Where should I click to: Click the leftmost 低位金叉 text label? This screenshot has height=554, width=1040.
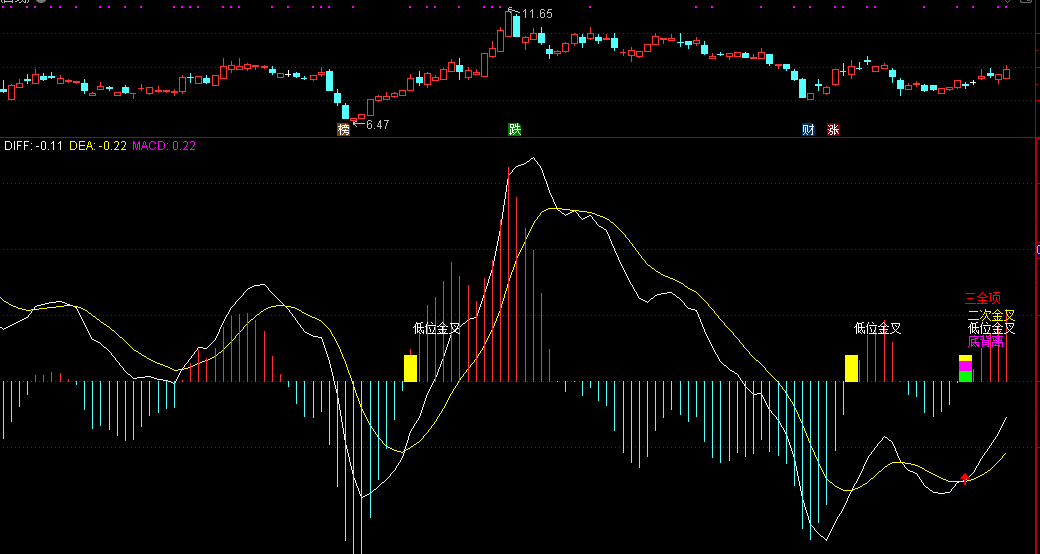pyautogui.click(x=437, y=328)
